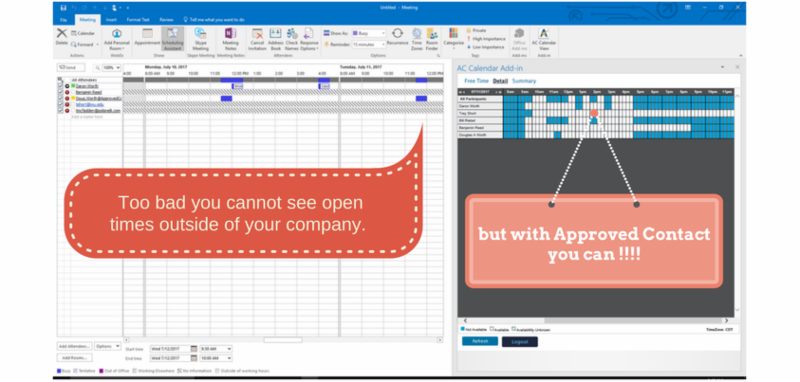
Task: Toggle checkbox next to Daron Worth attendee
Action: pyautogui.click(x=60, y=86)
